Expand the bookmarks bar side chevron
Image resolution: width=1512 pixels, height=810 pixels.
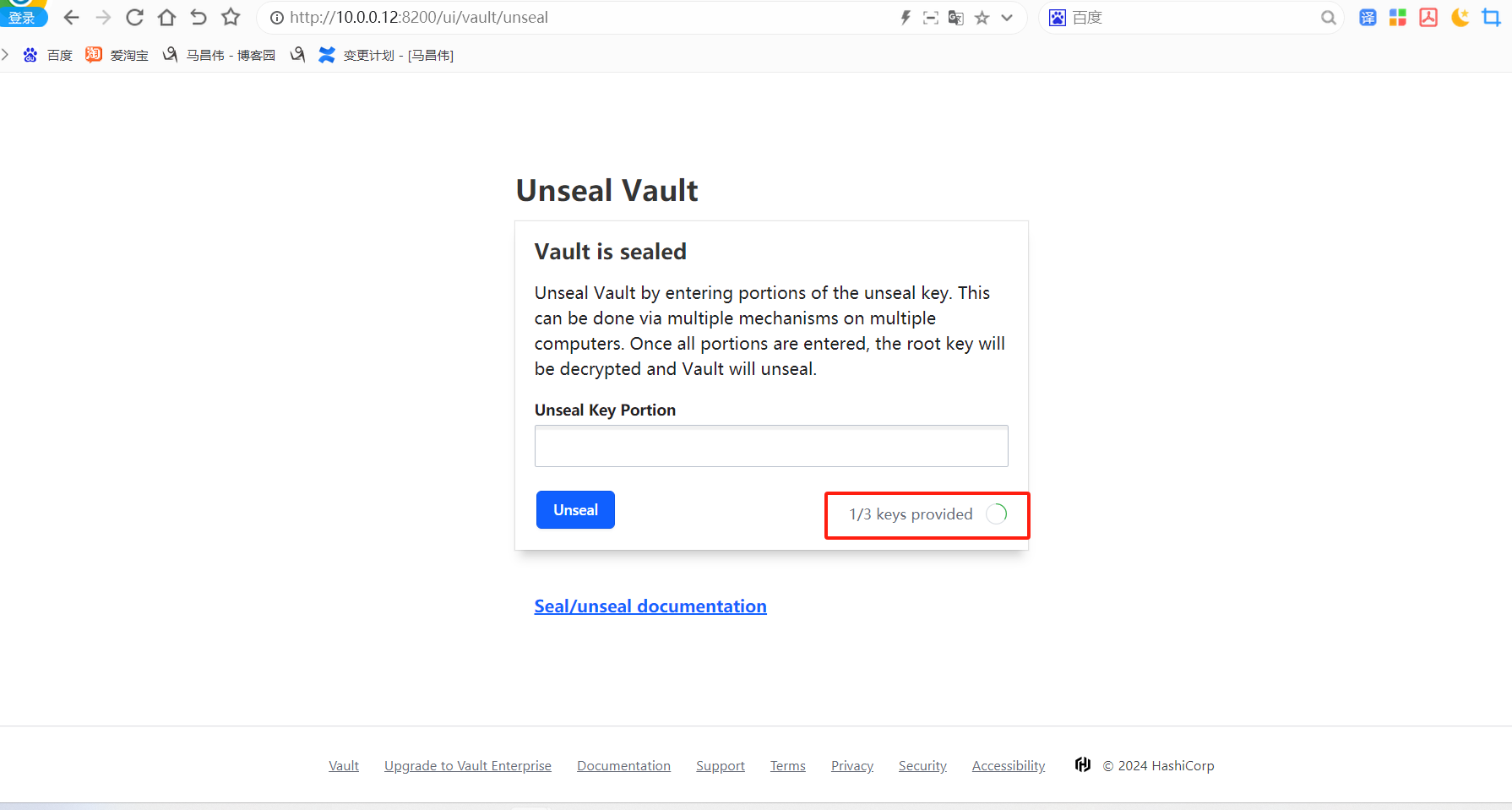[x=5, y=55]
